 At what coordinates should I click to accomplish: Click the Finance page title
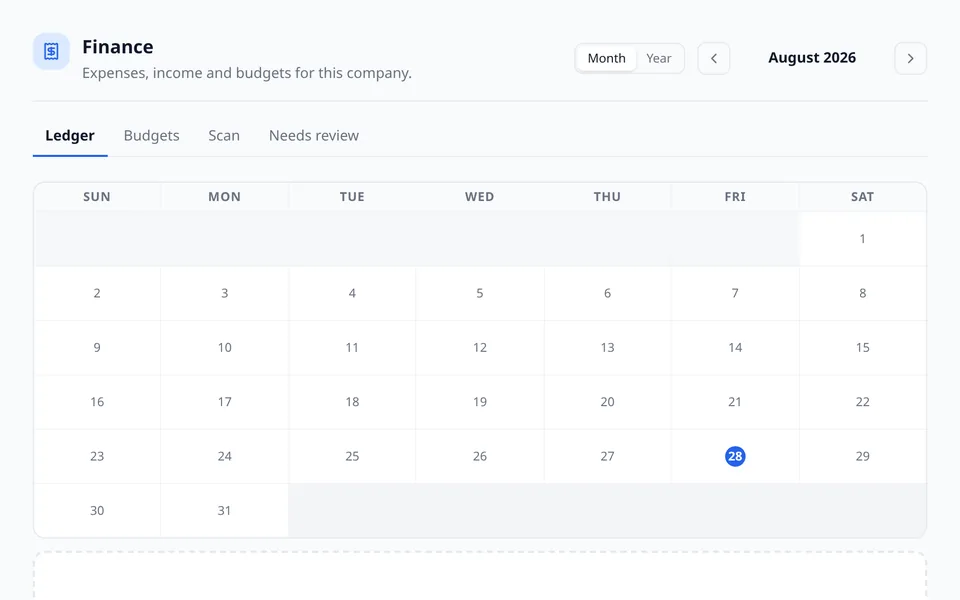pyautogui.click(x=118, y=47)
